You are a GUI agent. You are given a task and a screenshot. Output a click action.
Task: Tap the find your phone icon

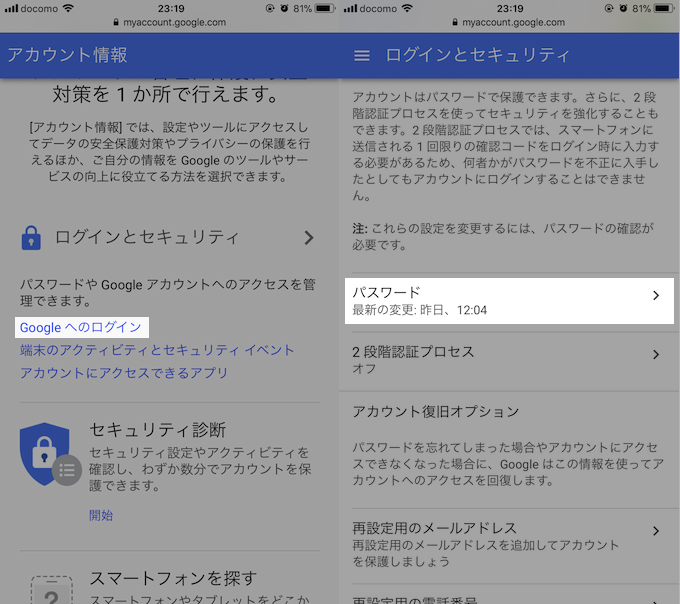pyautogui.click(x=46, y=590)
